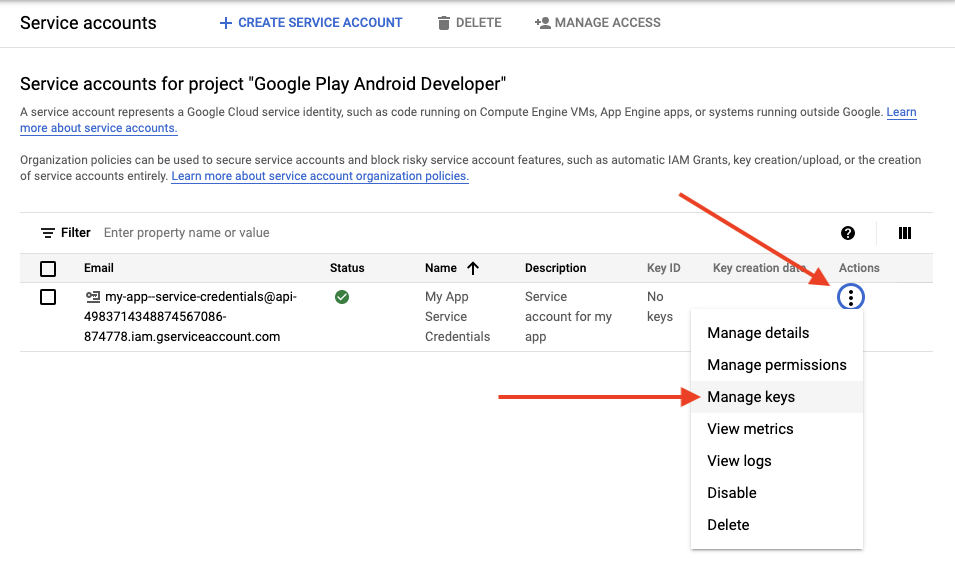This screenshot has width=955, height=568.
Task: Toggle the select-all checkbox in the table header
Action: point(48,268)
